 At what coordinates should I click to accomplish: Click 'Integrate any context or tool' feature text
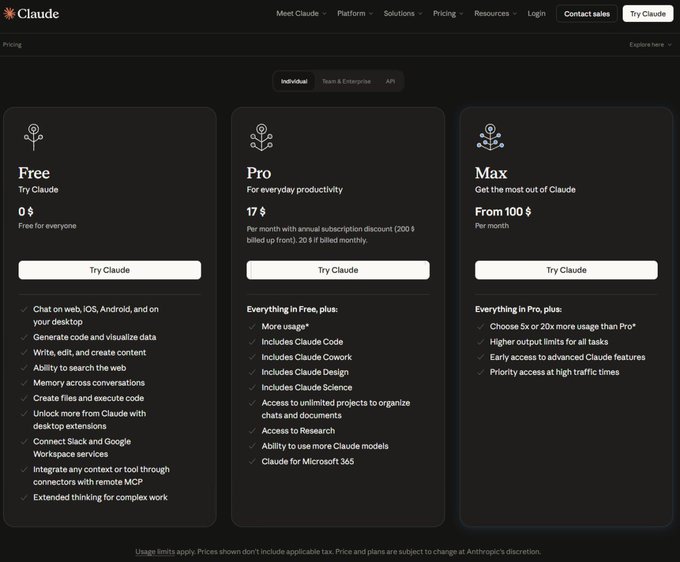tap(101, 476)
